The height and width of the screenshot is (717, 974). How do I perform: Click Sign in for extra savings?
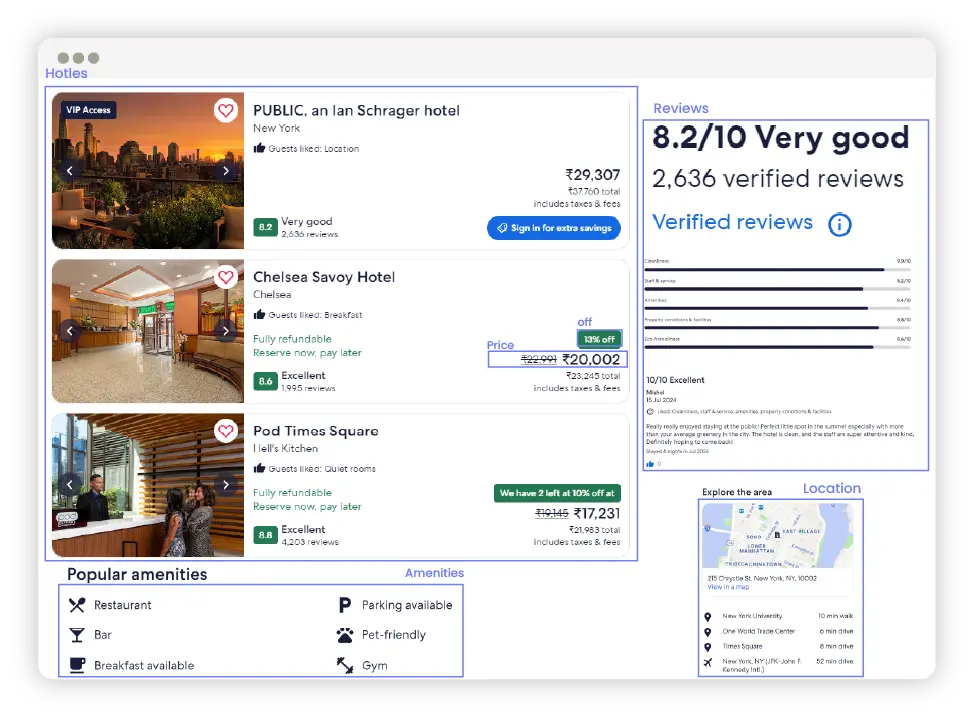pyautogui.click(x=553, y=228)
